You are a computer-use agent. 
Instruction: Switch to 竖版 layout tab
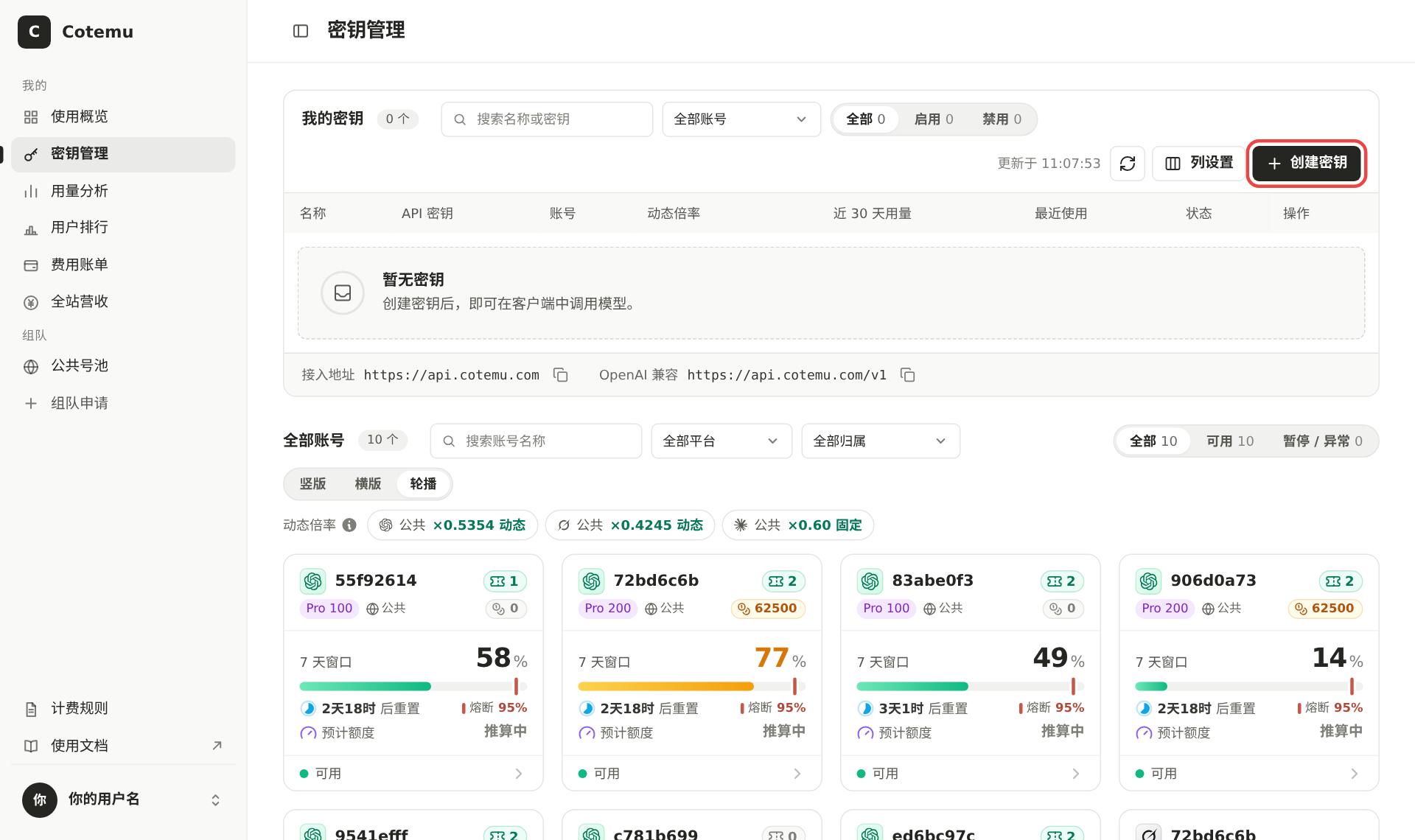(x=312, y=484)
